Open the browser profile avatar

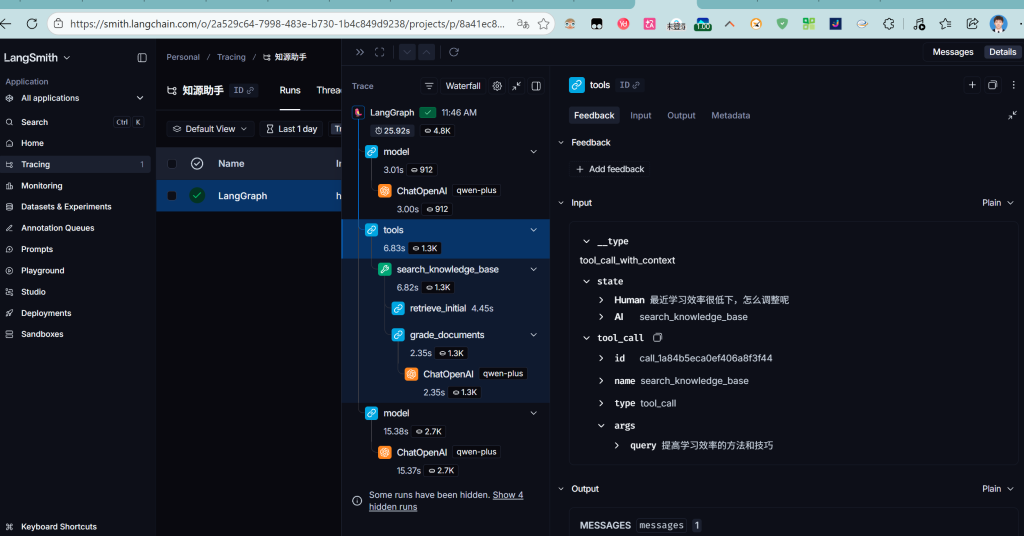coord(998,24)
